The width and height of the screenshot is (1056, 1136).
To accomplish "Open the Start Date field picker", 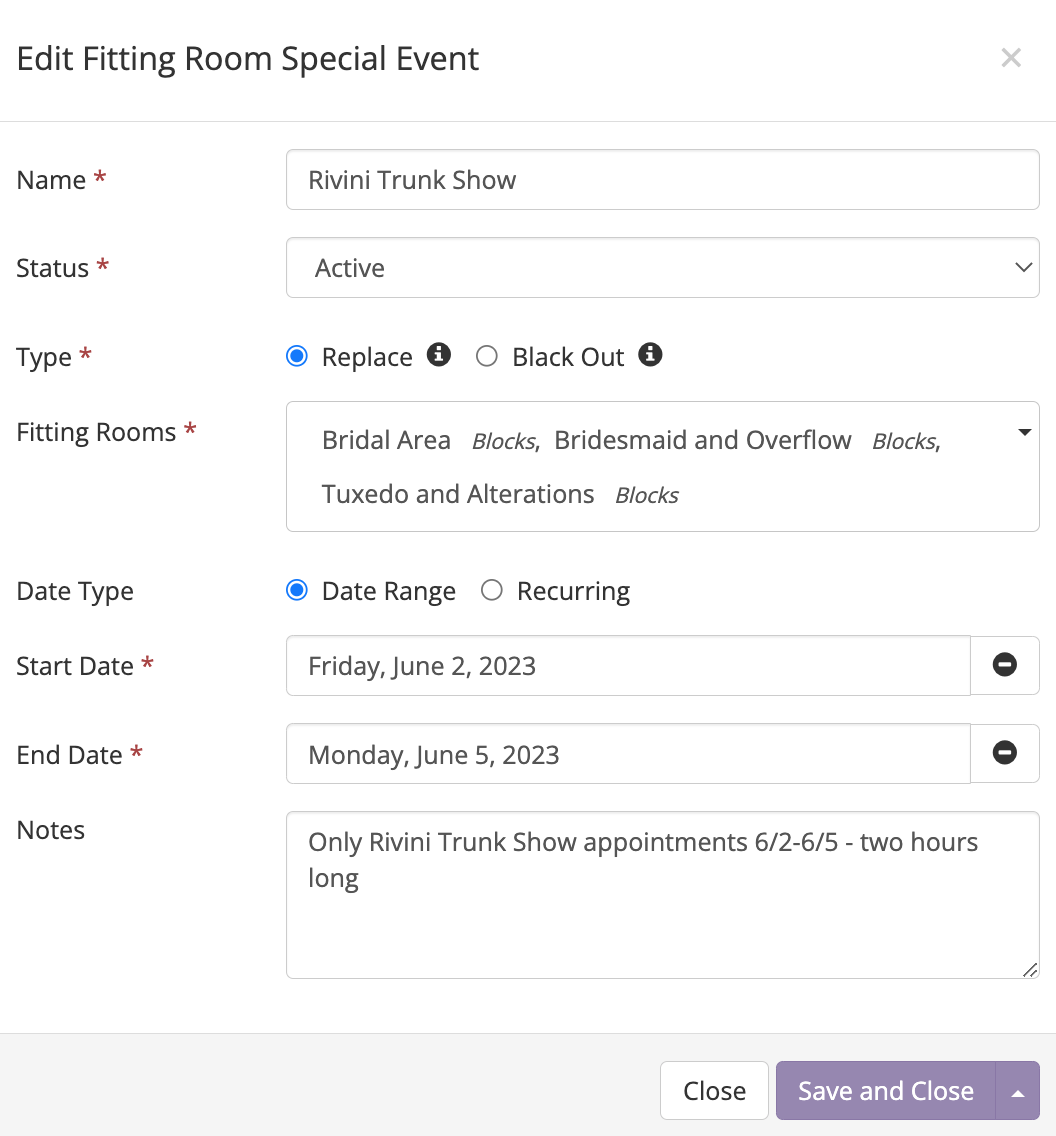I will tap(628, 666).
